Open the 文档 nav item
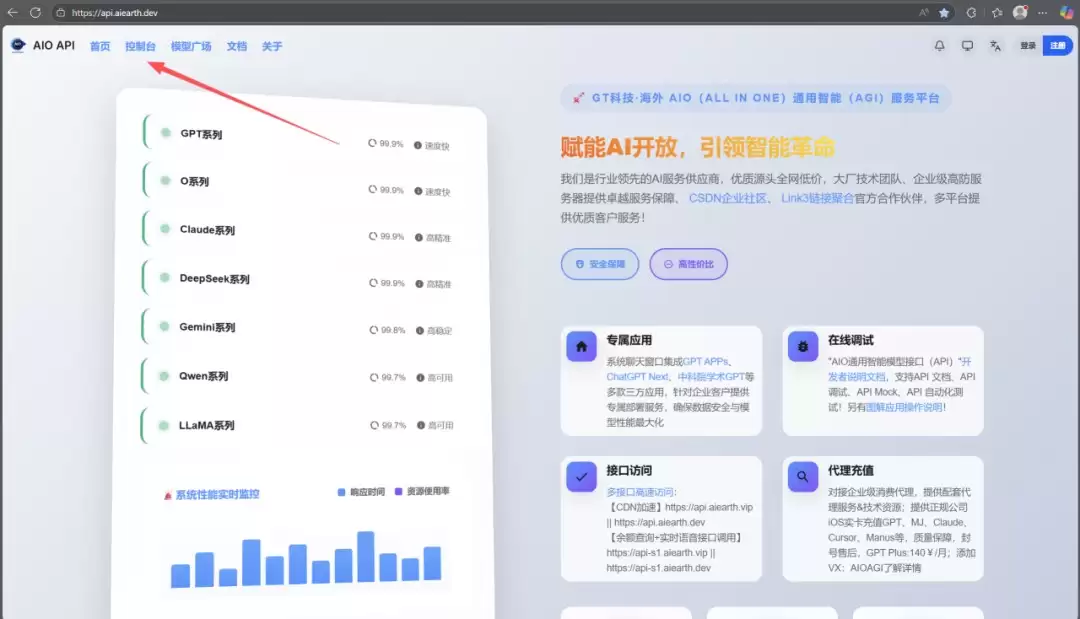1080x619 pixels. click(236, 46)
